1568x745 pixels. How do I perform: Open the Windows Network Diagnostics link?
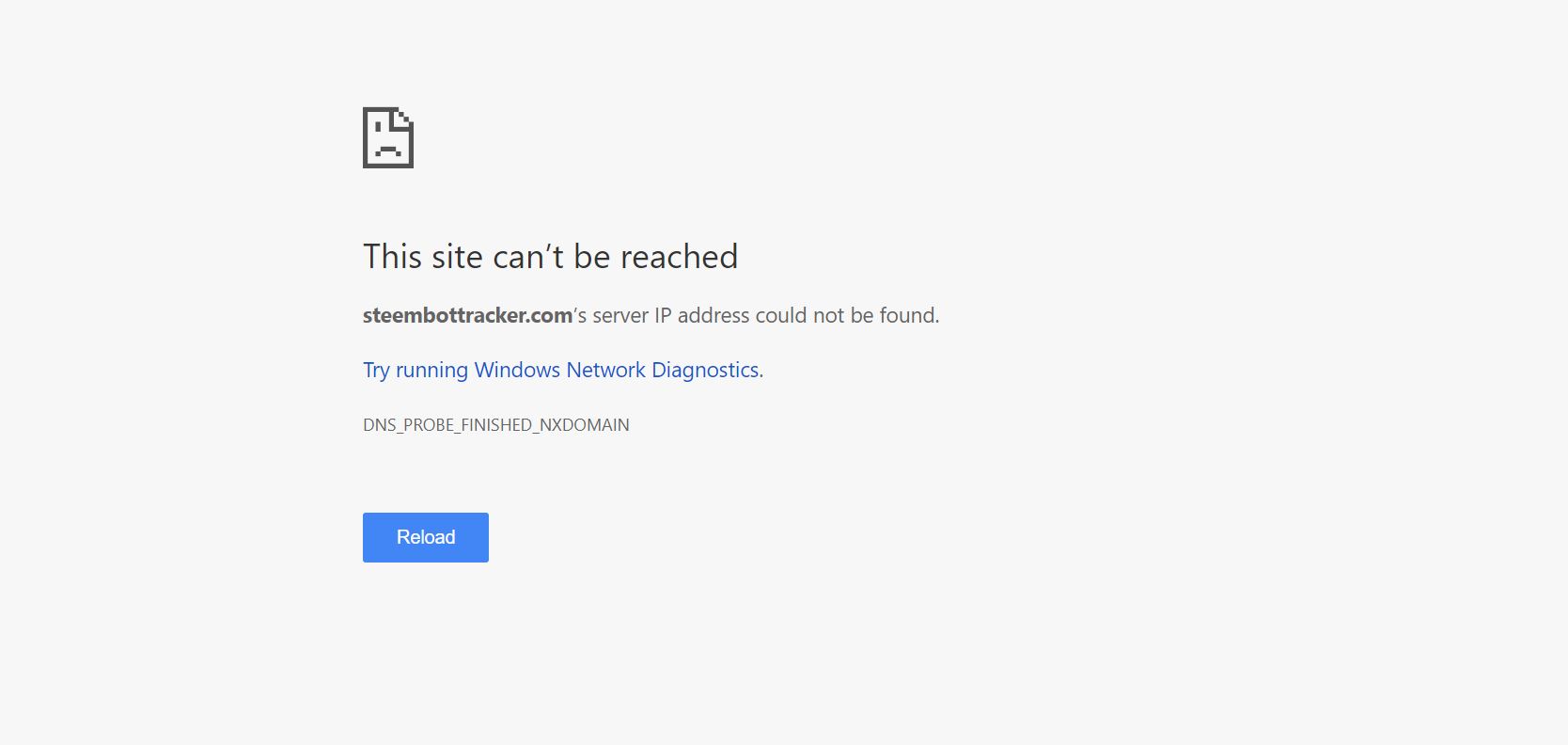[x=563, y=370]
